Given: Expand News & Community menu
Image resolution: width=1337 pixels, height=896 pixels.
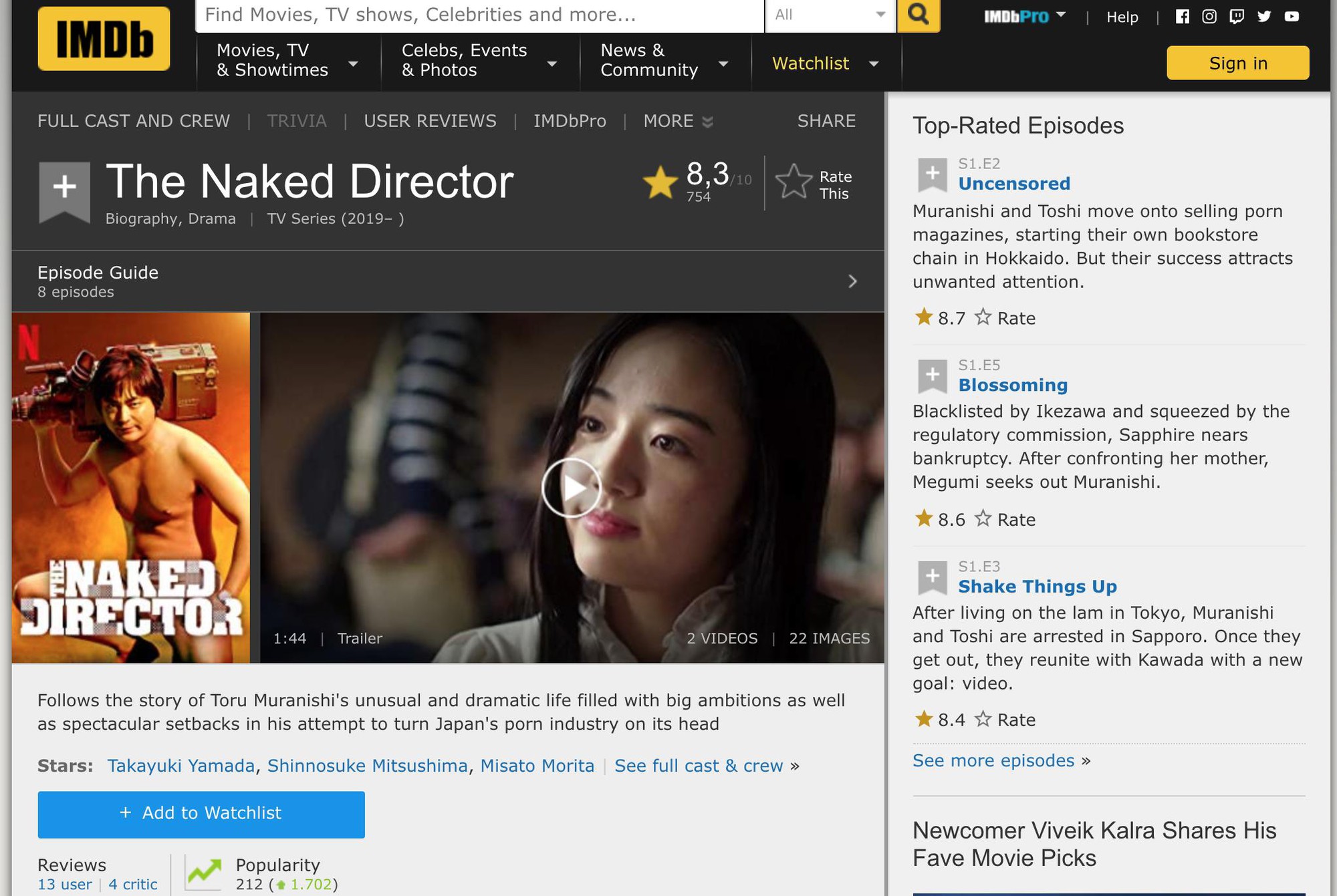Looking at the screenshot, I should click(x=664, y=61).
